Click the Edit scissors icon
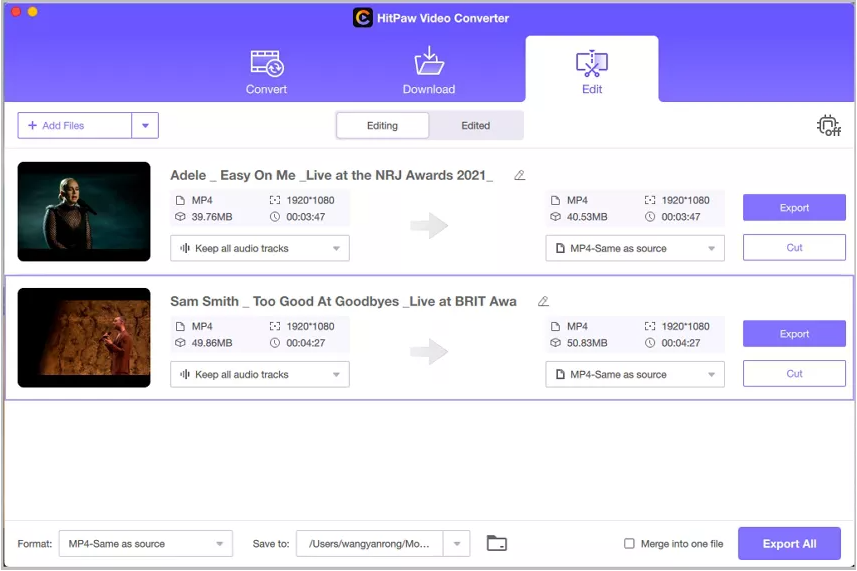The height and width of the screenshot is (571, 857). (x=592, y=63)
